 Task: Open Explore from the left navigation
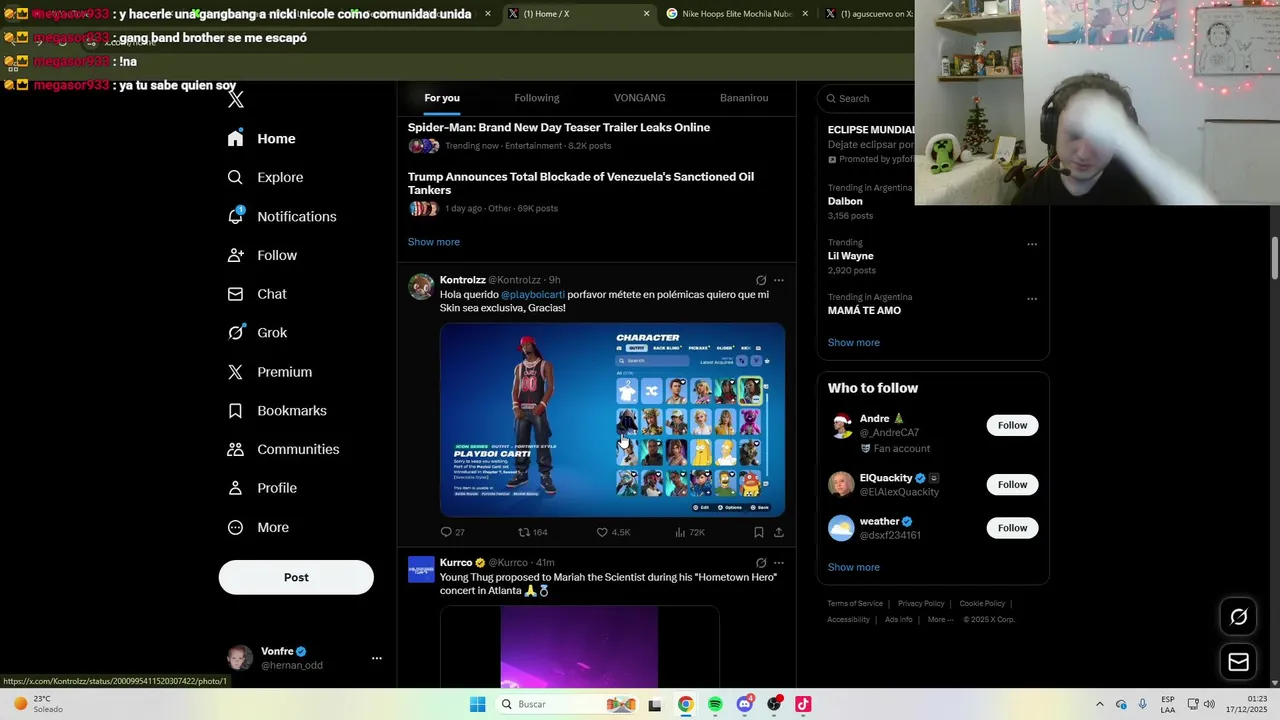[265, 177]
